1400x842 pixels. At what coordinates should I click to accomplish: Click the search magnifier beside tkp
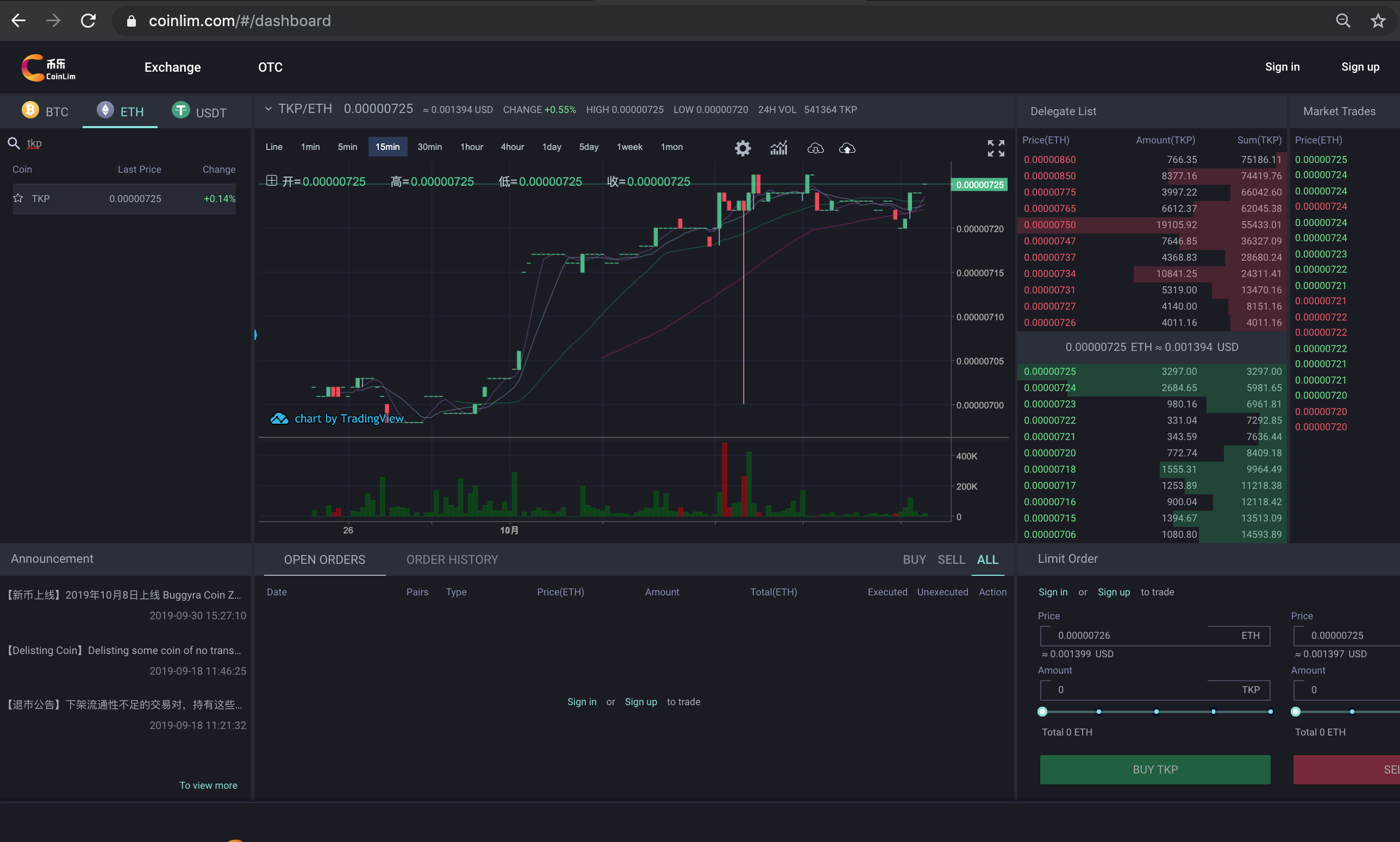tap(14, 143)
